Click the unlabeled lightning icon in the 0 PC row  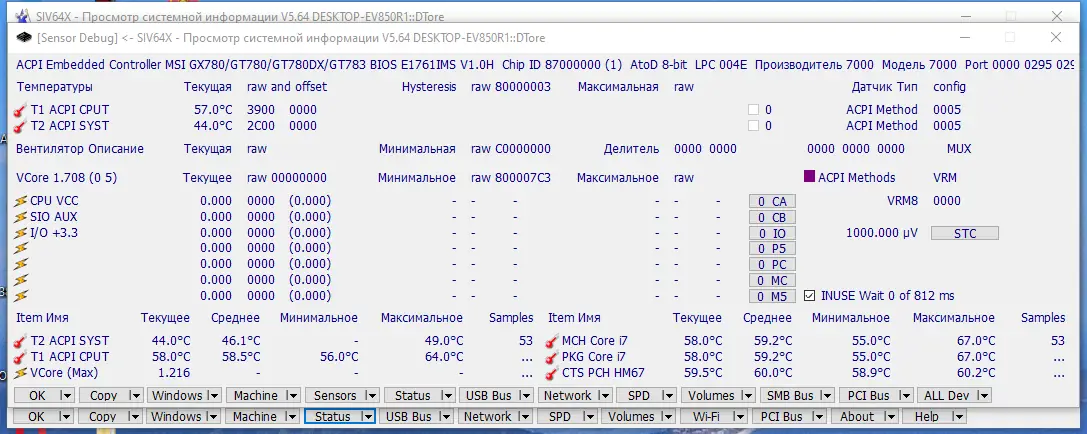21,264
